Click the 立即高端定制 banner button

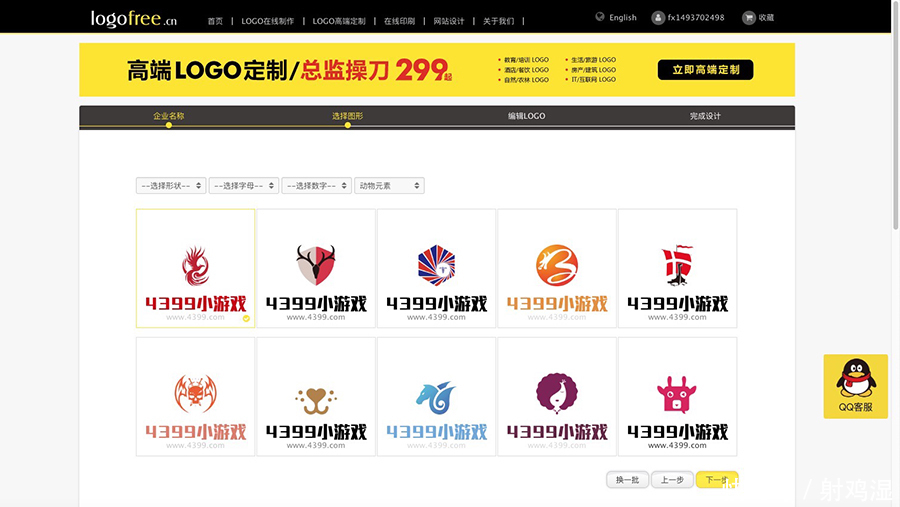click(x=705, y=70)
